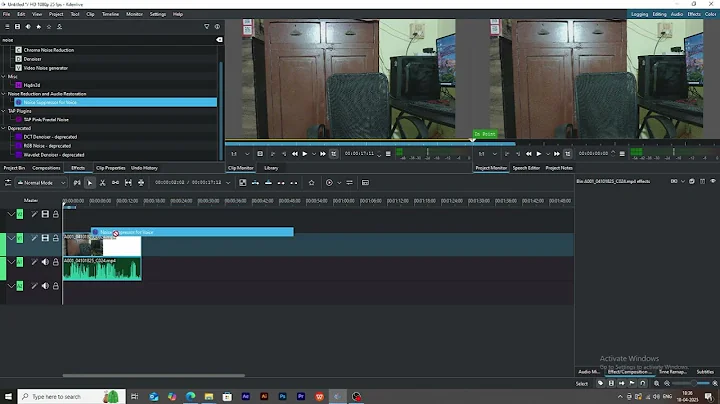The image size is (720, 404).
Task: Open clip monitor zoom ratio dropdown
Action: pos(247,154)
